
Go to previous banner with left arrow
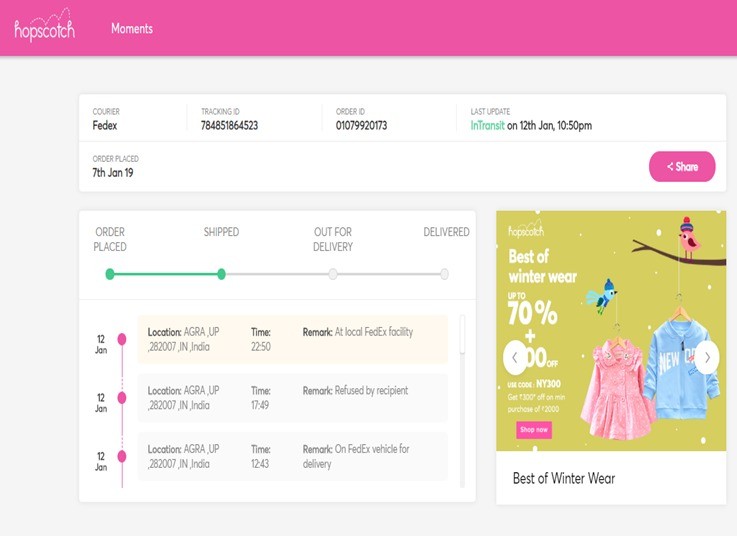point(515,358)
